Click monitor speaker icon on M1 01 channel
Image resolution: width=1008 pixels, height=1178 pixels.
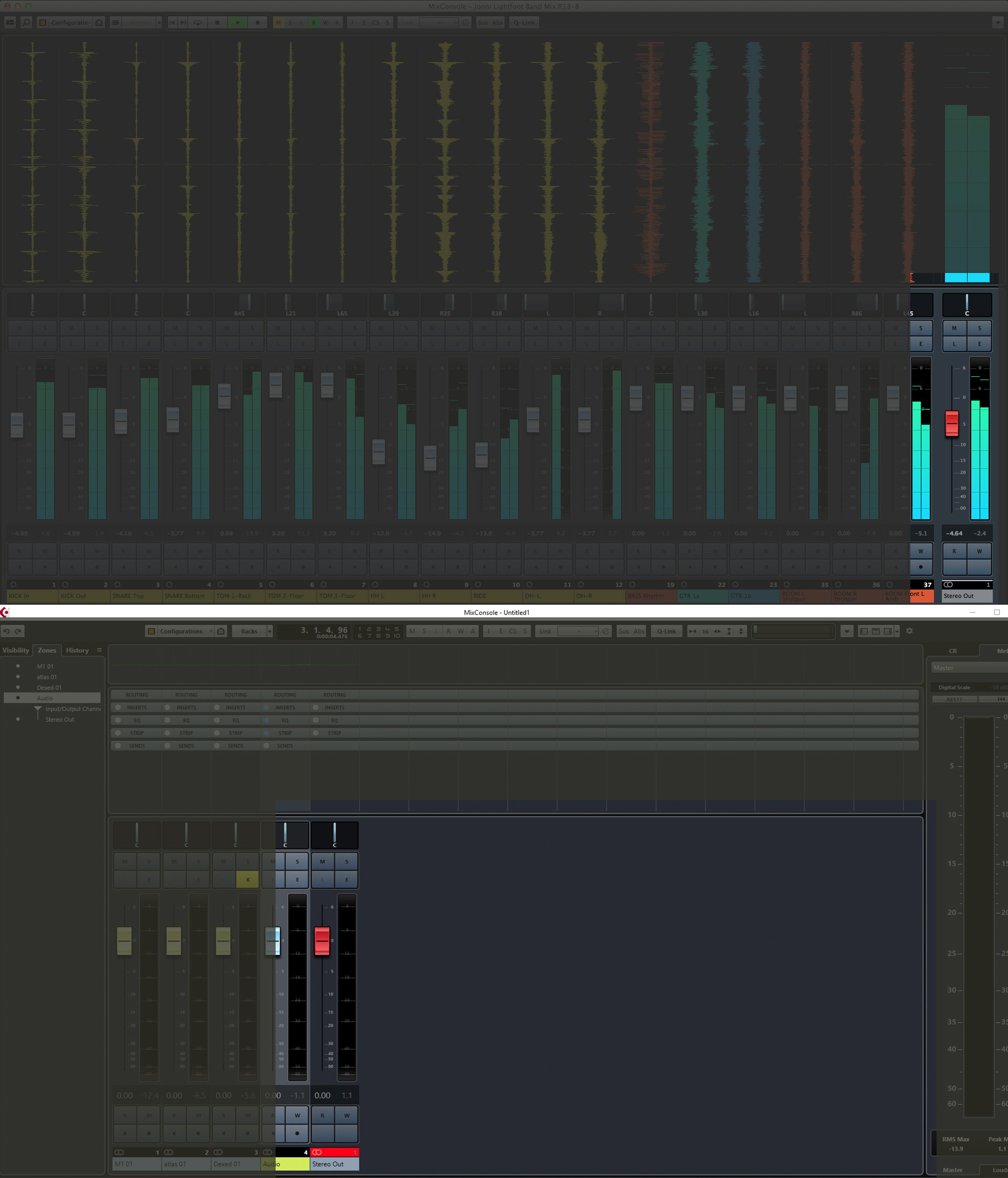[124, 1133]
